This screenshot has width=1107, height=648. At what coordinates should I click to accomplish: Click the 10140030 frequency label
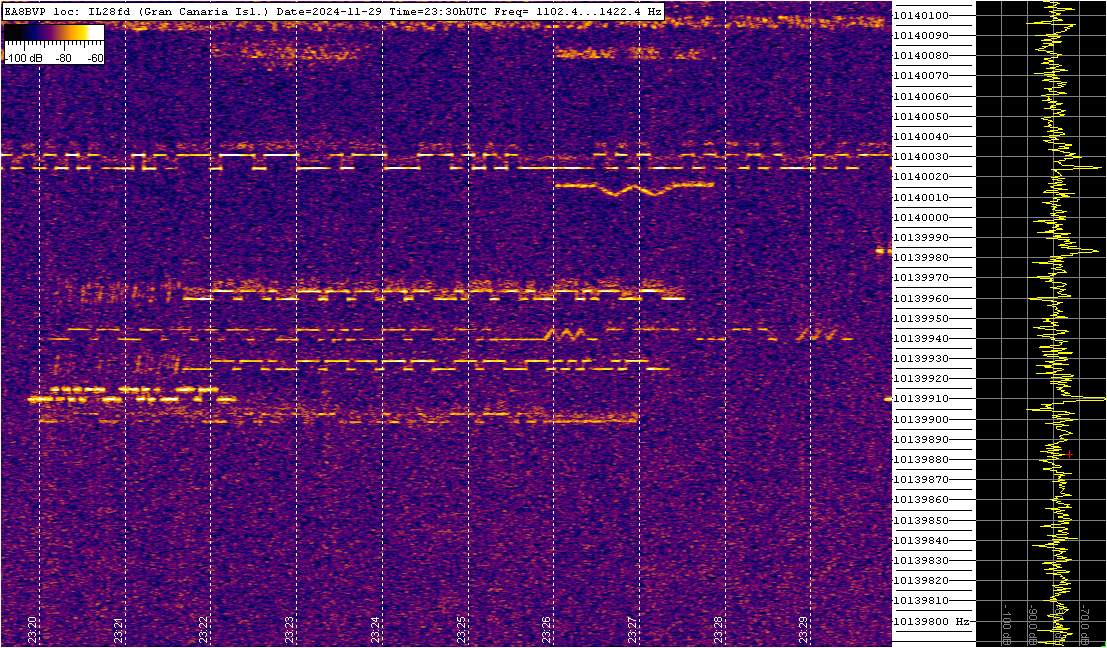click(921, 157)
